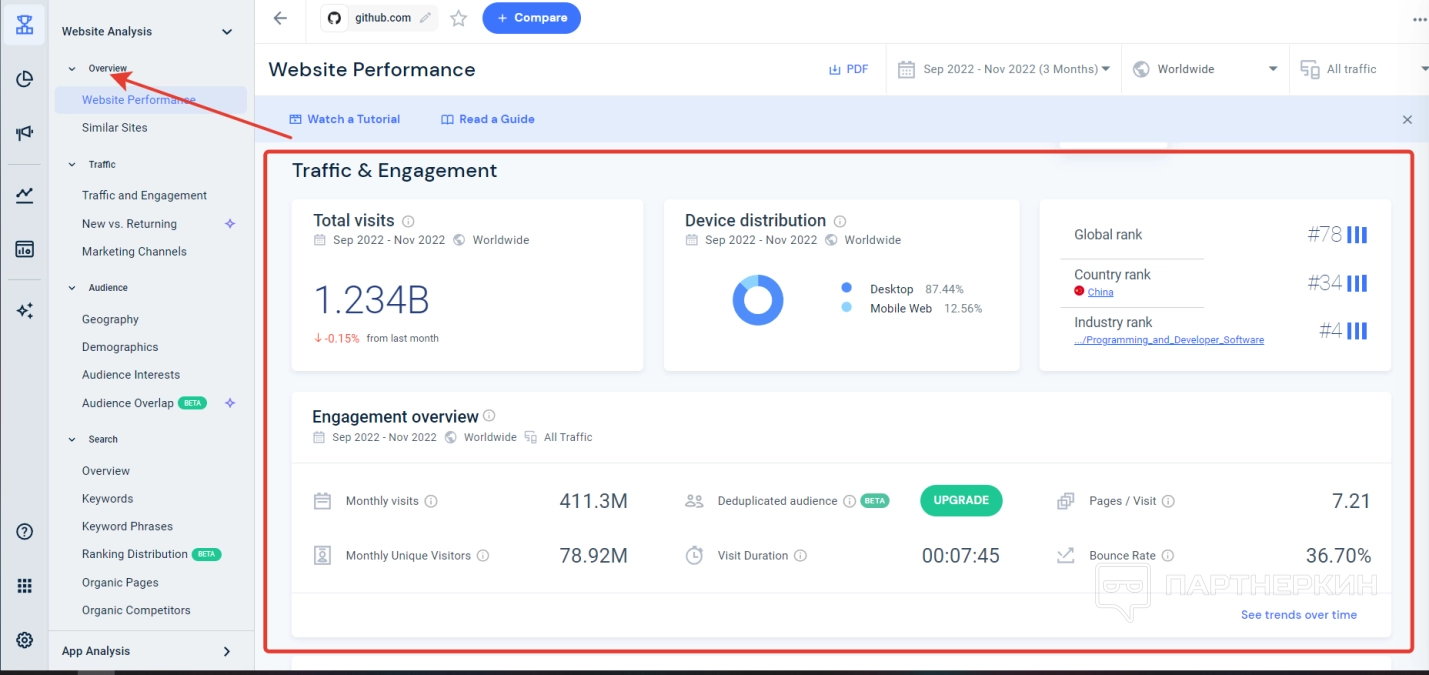Collapse the Website Analysis section
The width and height of the screenshot is (1429, 675).
(x=227, y=32)
